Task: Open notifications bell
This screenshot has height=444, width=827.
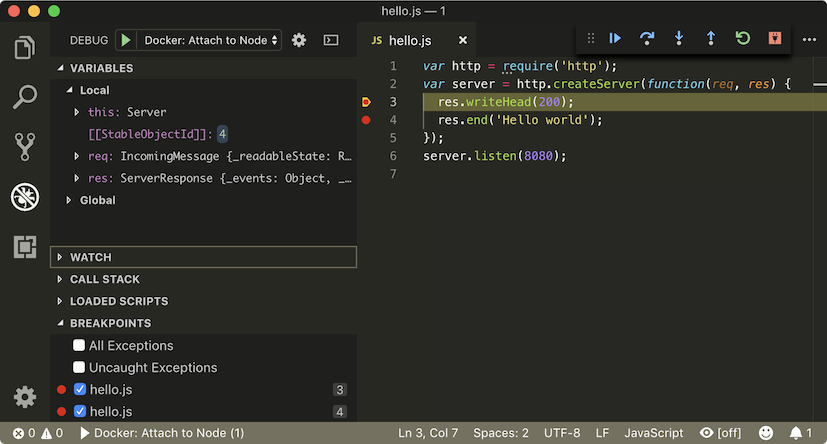Action: [x=801, y=433]
